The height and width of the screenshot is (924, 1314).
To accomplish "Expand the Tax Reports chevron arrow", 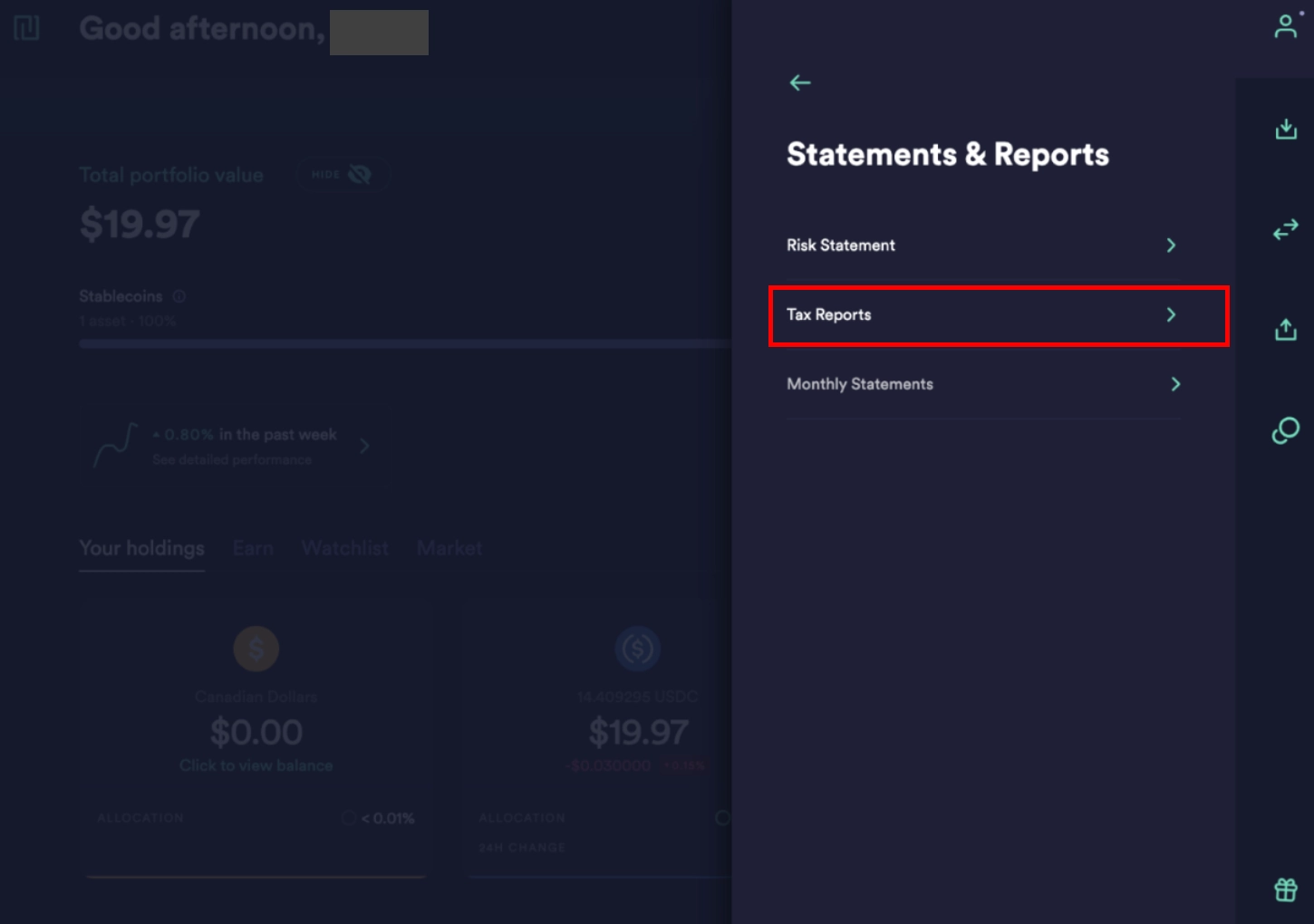I will pos(1171,314).
